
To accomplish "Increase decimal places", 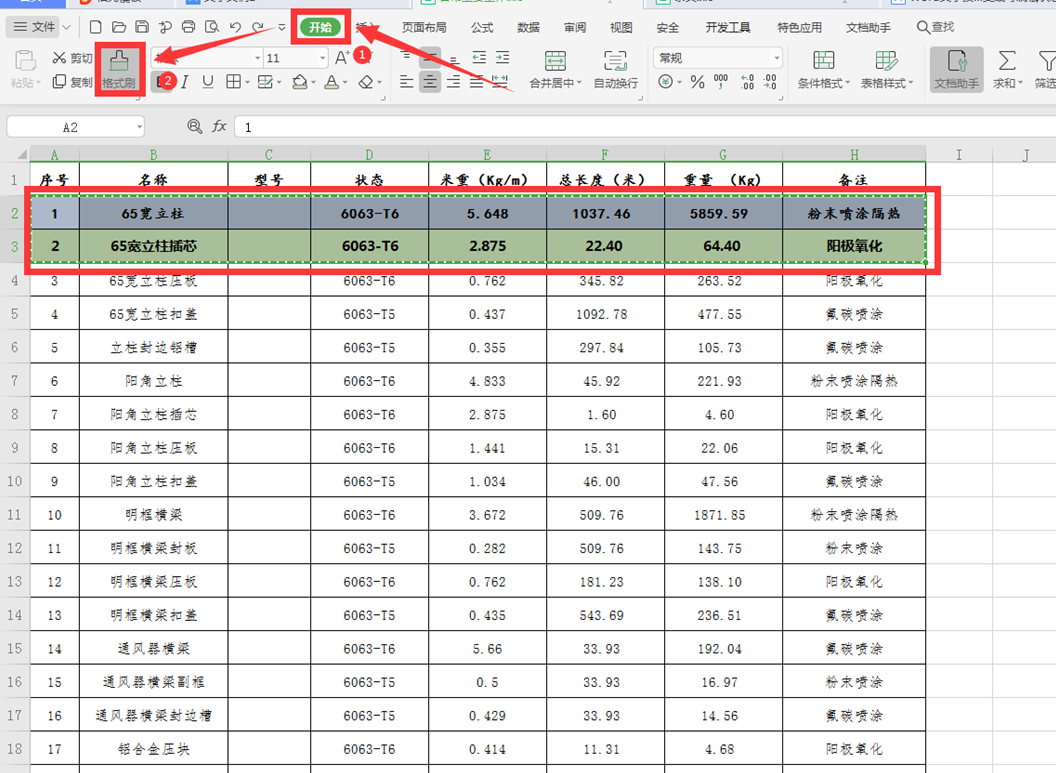I will click(747, 82).
